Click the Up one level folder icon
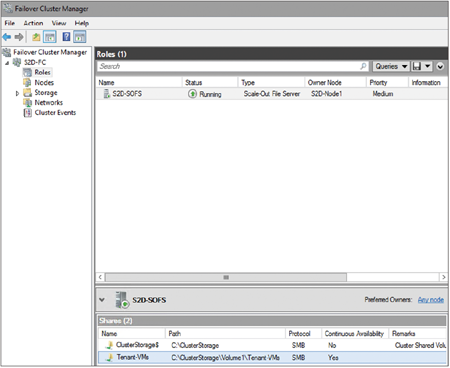Image resolution: width=450 pixels, height=368 pixels. coord(36,37)
